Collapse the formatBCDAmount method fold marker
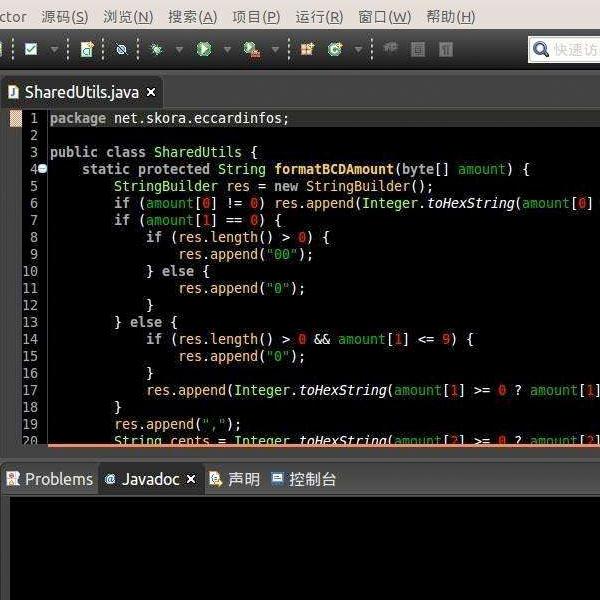The height and width of the screenshot is (600, 600). coord(42,168)
